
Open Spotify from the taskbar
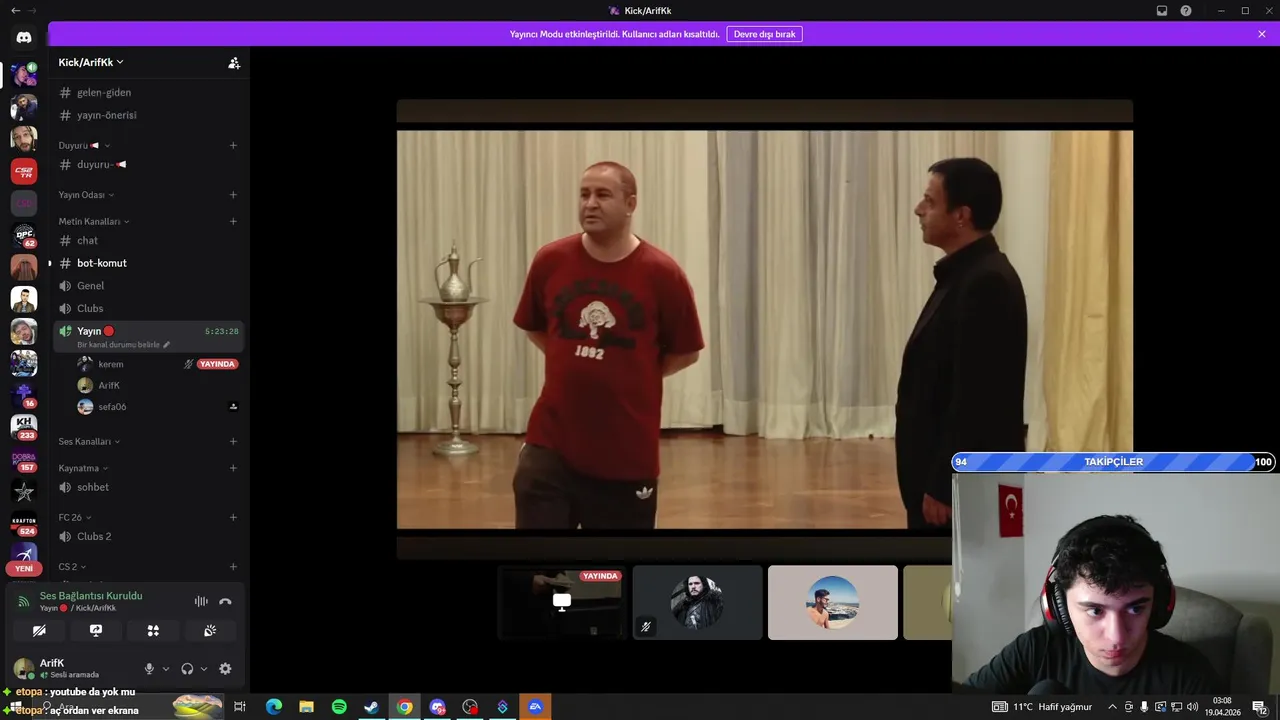(339, 707)
